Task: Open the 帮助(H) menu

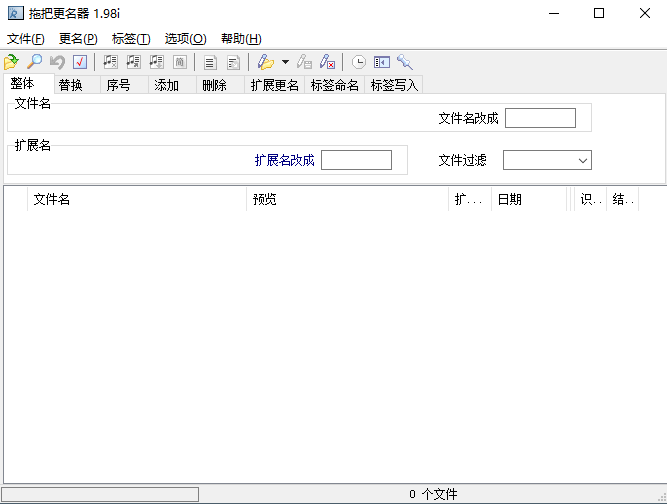Action: 241,39
